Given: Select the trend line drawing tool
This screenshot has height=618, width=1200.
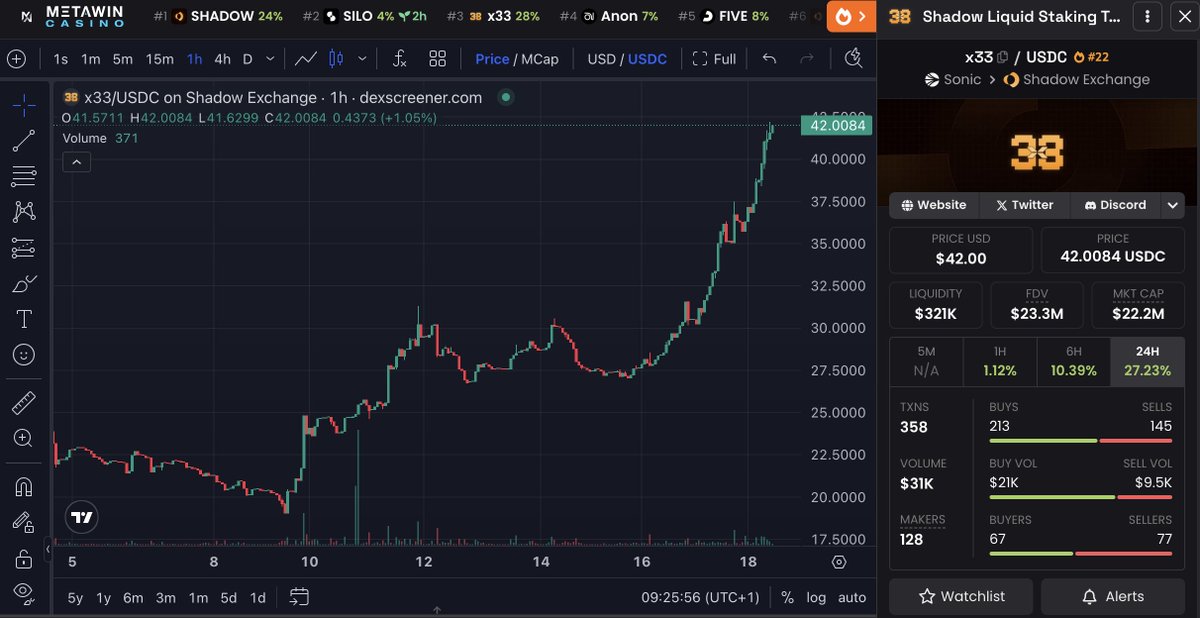Looking at the screenshot, I should (24, 141).
